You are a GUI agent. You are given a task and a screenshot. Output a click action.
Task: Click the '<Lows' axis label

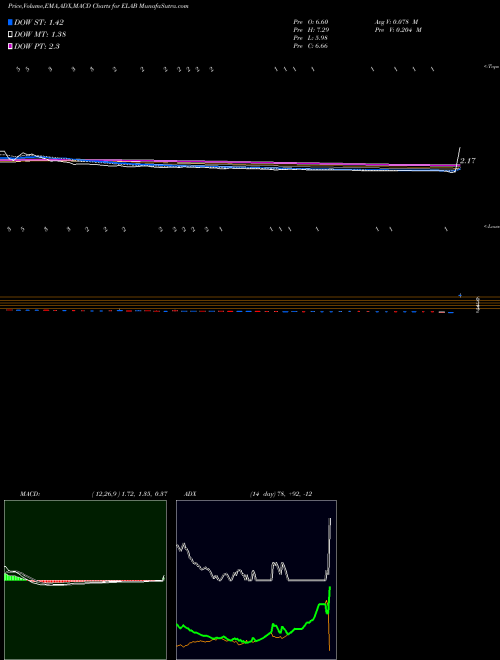tap(492, 226)
